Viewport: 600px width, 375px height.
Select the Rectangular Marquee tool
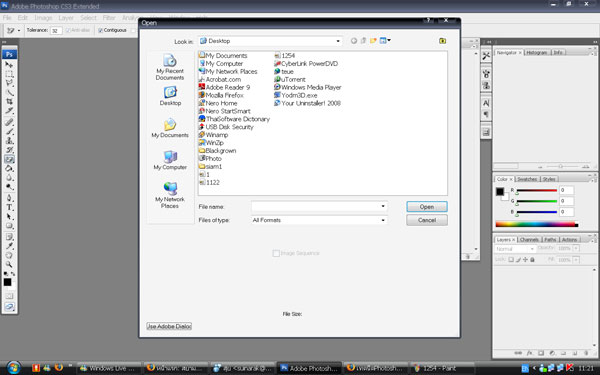9,73
